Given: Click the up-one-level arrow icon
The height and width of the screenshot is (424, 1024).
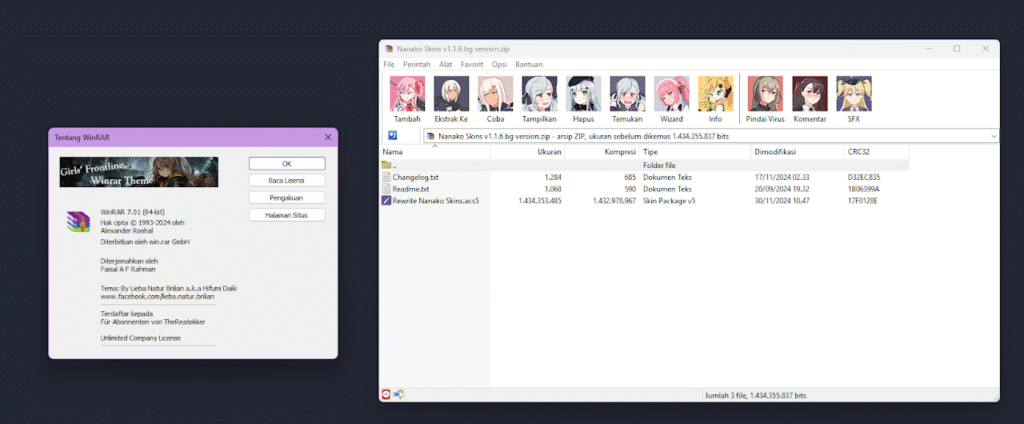Looking at the screenshot, I should (392, 135).
